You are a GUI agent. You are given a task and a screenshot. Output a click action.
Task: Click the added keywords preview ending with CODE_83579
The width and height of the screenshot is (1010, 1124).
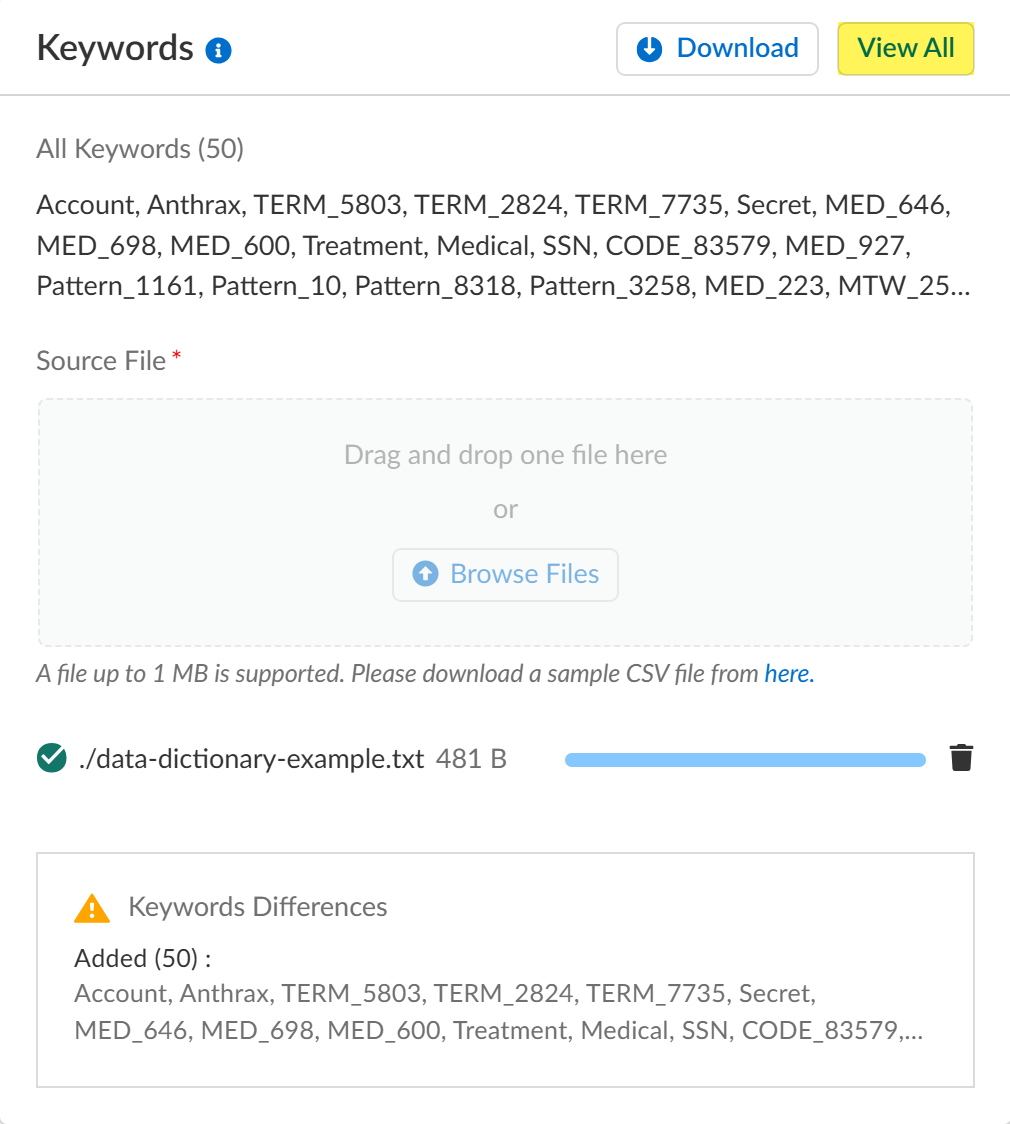click(x=498, y=1012)
